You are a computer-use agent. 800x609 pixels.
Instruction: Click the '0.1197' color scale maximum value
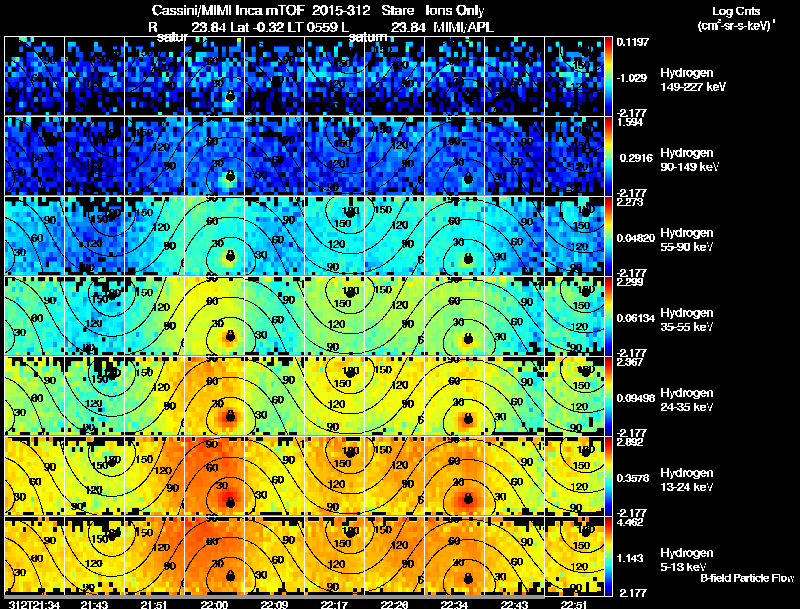(633, 42)
